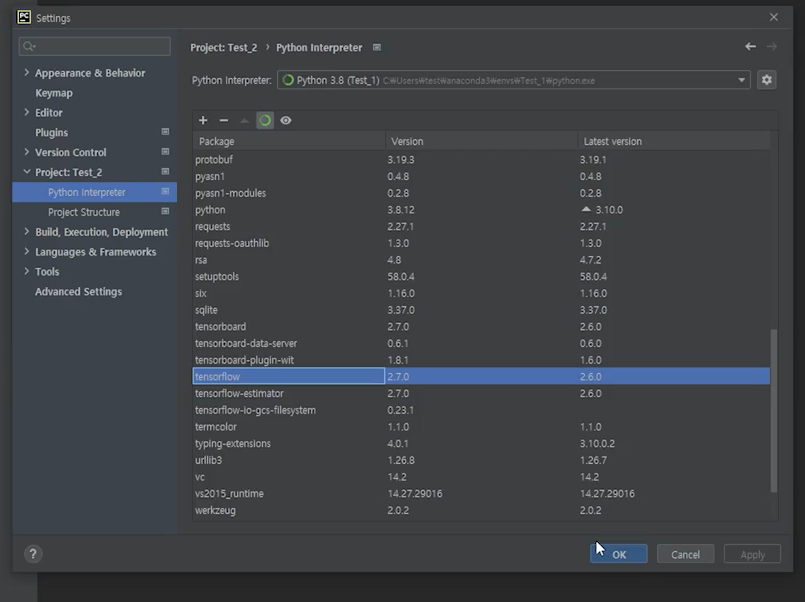
Task: Select the typing-extensions package row
Action: pyautogui.click(x=481, y=443)
